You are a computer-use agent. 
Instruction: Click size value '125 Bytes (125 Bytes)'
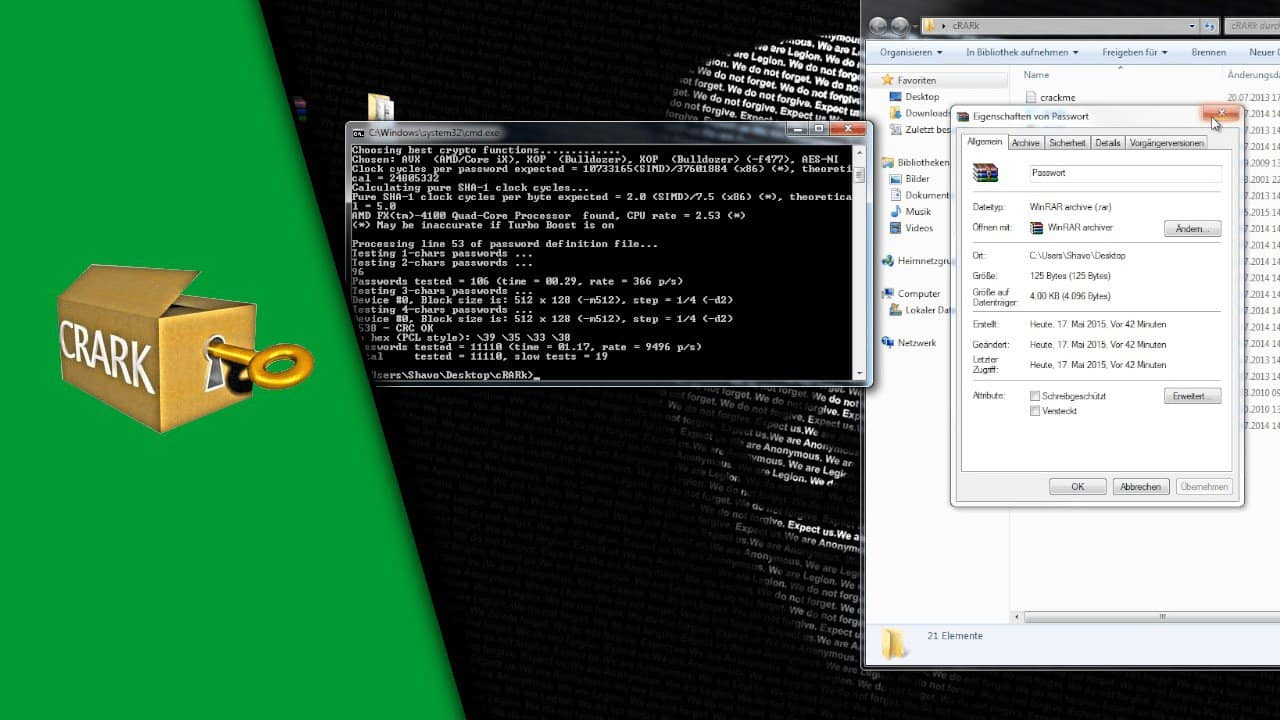click(x=1069, y=276)
